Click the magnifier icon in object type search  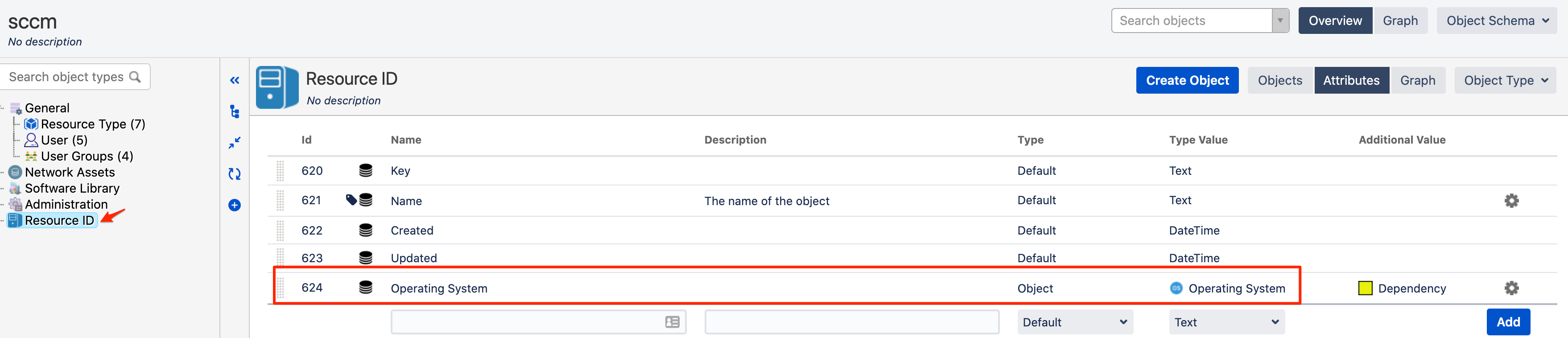[x=135, y=77]
